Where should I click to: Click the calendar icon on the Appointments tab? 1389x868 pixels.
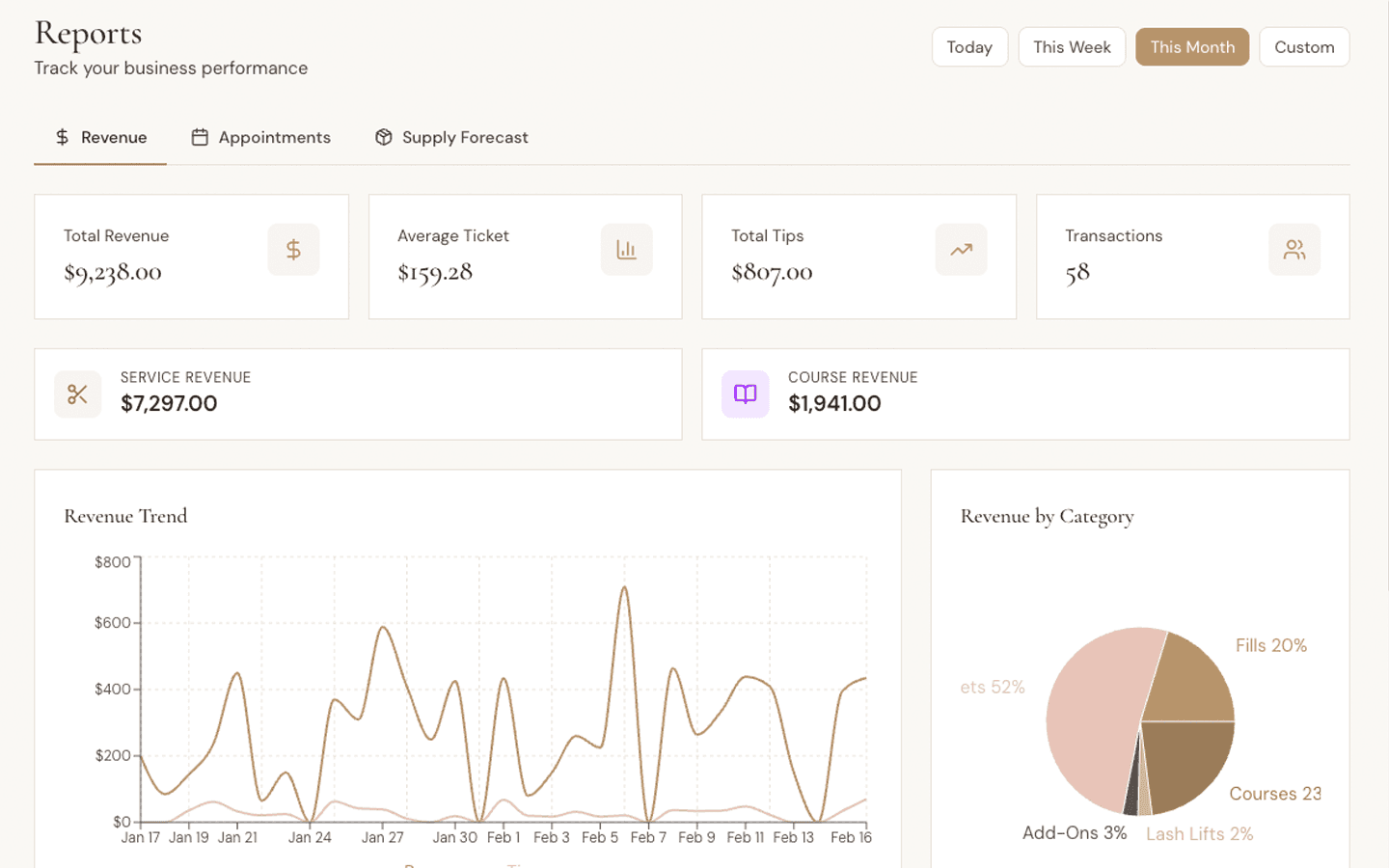(x=199, y=137)
